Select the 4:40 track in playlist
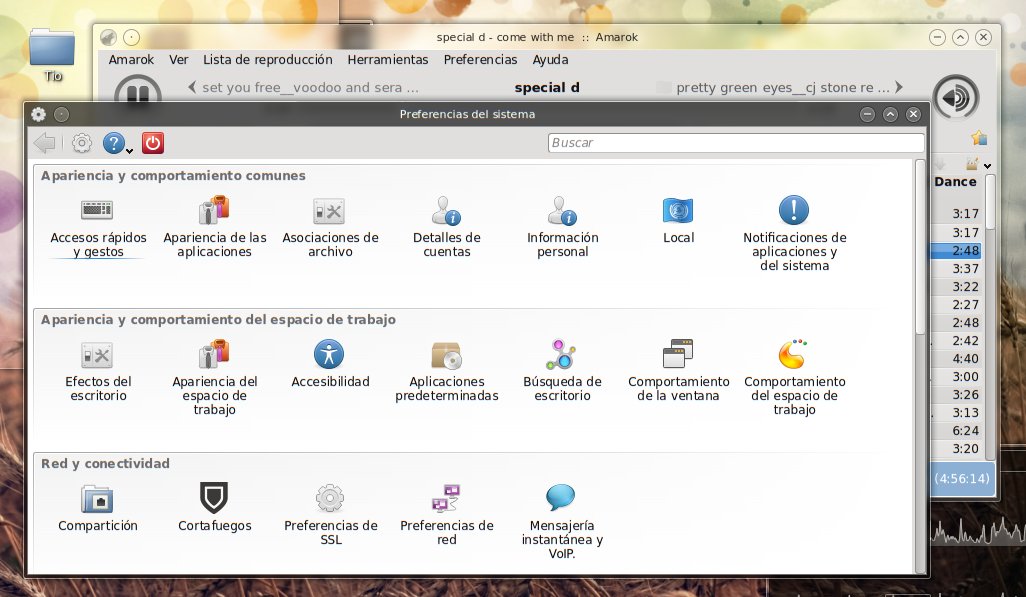Viewport: 1026px width, 597px height. [956, 359]
